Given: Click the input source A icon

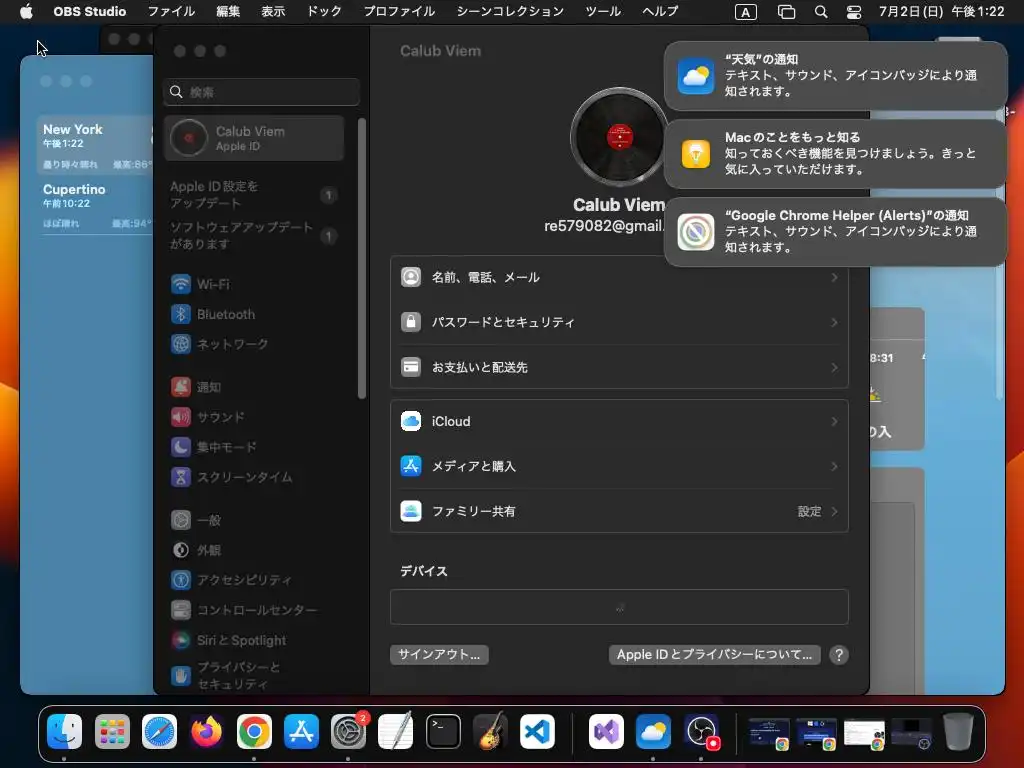Looking at the screenshot, I should coord(746,12).
